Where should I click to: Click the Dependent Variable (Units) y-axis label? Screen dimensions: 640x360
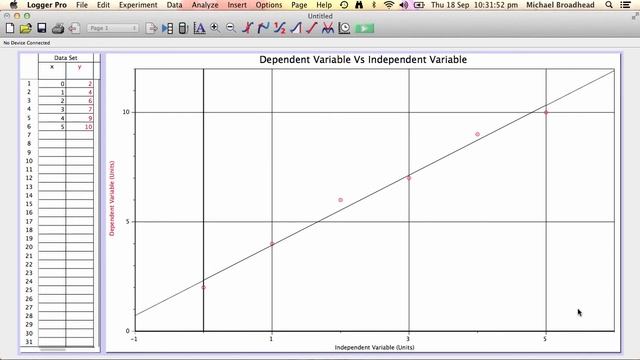click(x=112, y=198)
